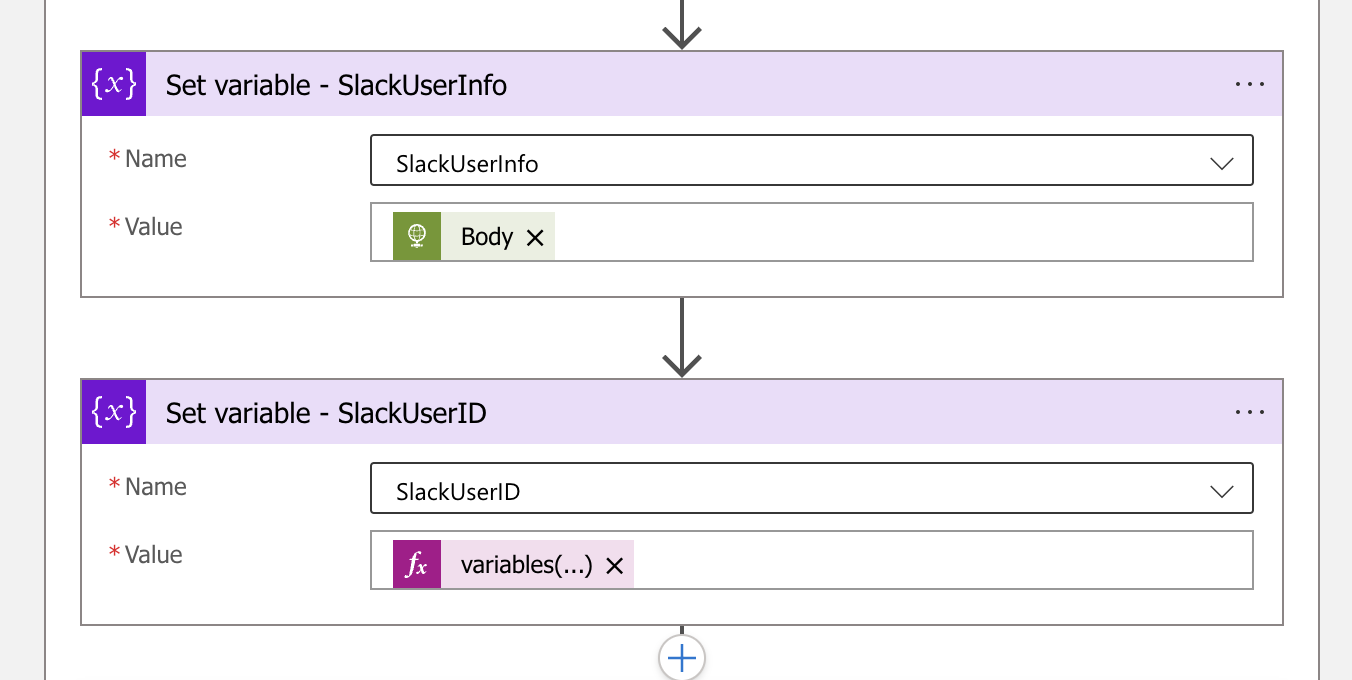Click the green Body token icon

click(417, 237)
